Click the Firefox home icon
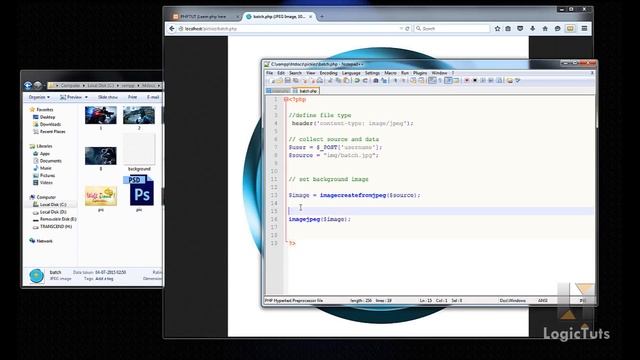 point(545,29)
